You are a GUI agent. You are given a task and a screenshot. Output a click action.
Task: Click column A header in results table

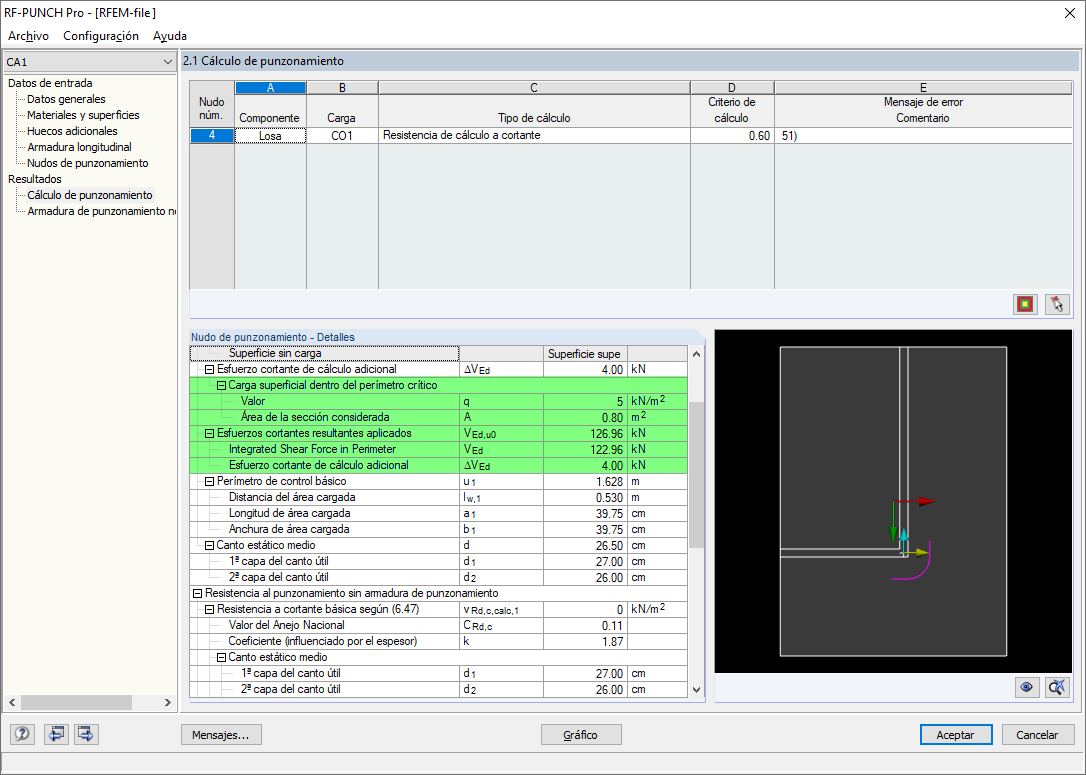click(x=270, y=88)
